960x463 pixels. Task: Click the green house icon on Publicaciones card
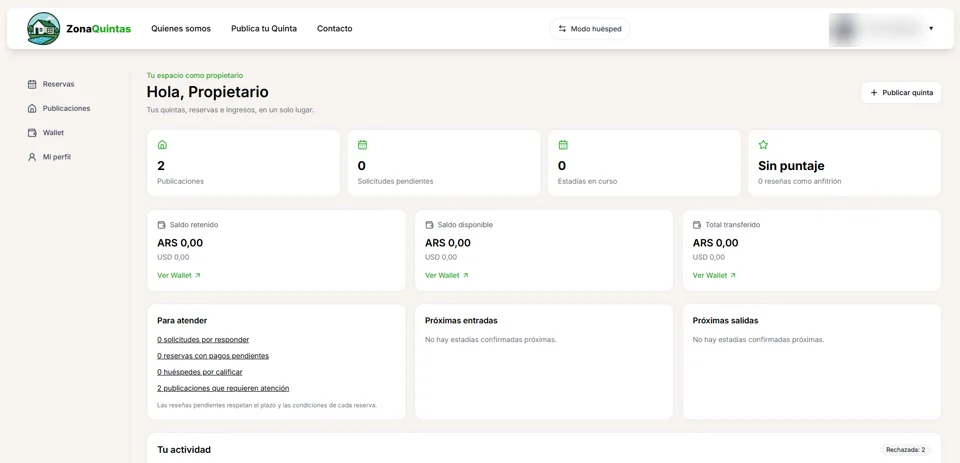(x=162, y=145)
